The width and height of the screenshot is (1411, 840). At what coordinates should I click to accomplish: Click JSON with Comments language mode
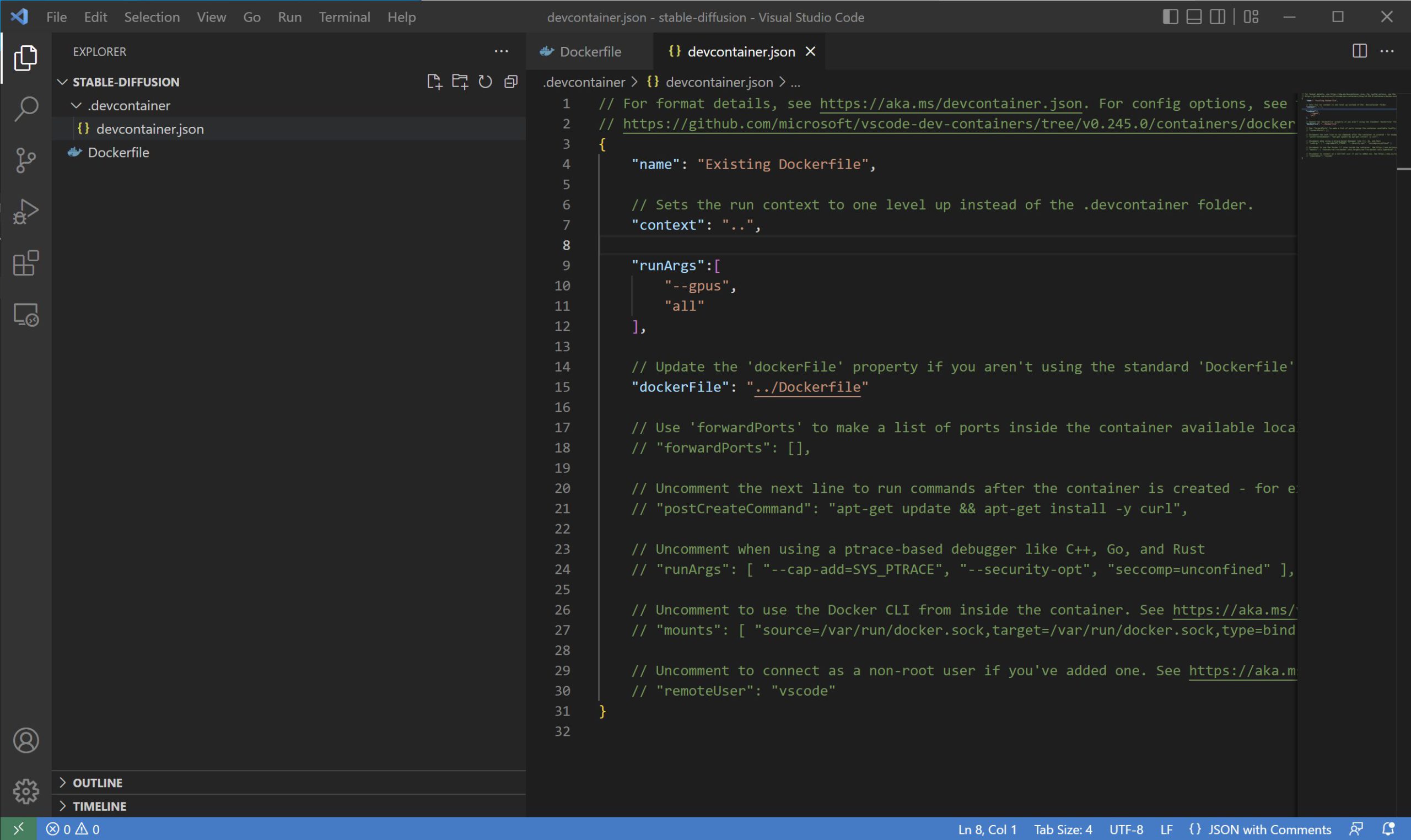pos(1269,829)
